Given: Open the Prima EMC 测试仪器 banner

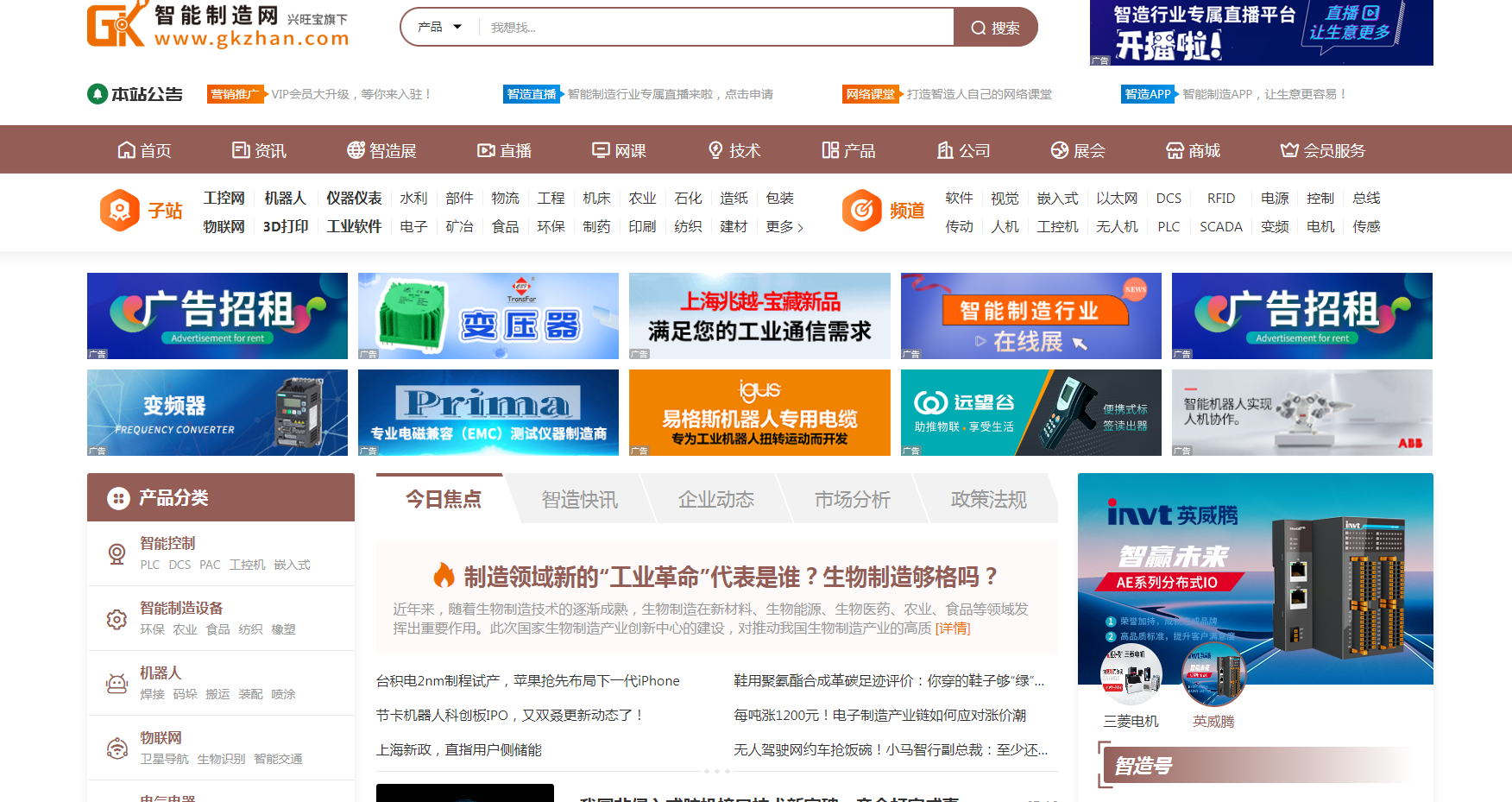Looking at the screenshot, I should 488,413.
